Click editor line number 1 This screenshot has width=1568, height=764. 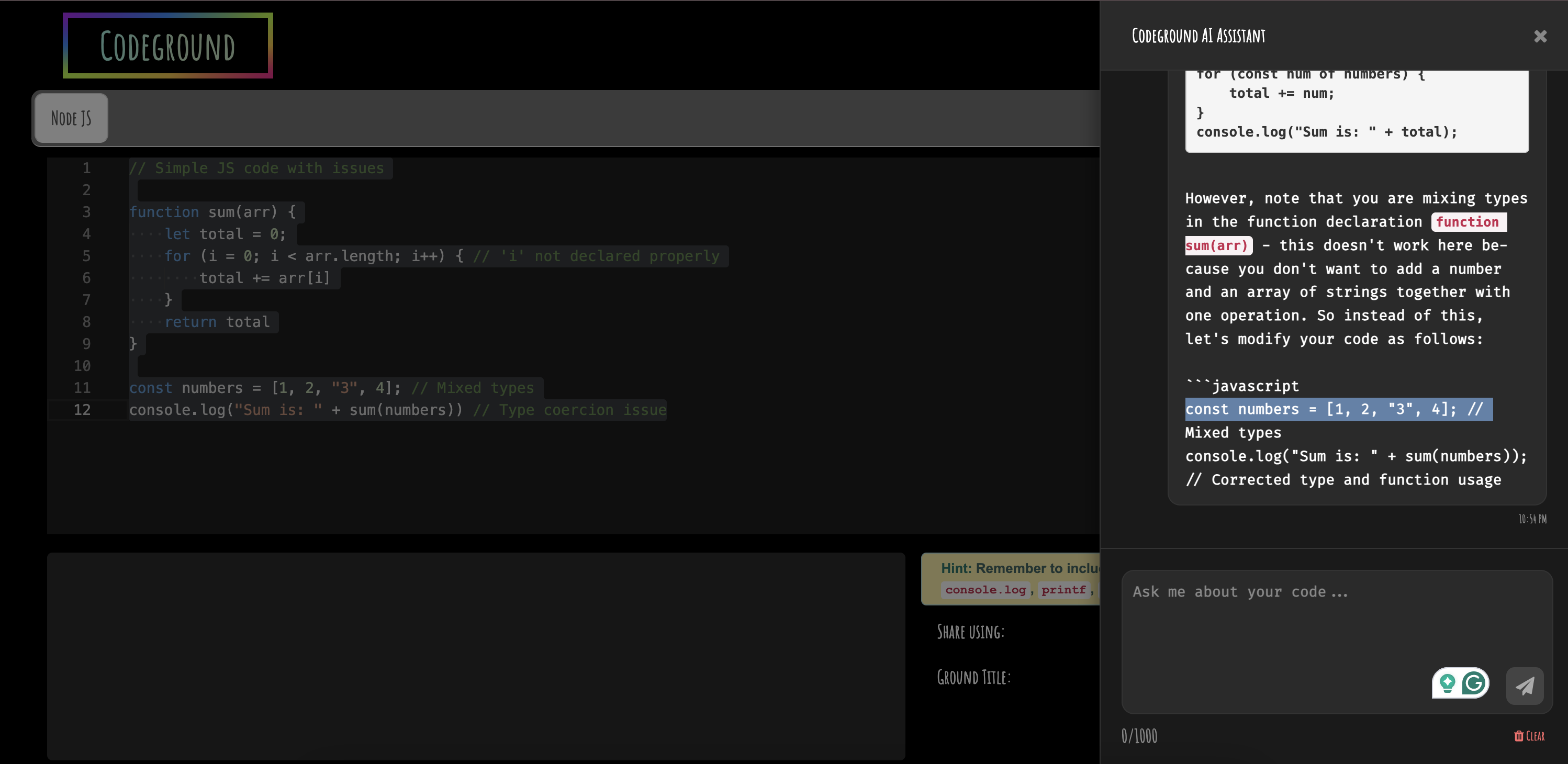pyautogui.click(x=86, y=168)
